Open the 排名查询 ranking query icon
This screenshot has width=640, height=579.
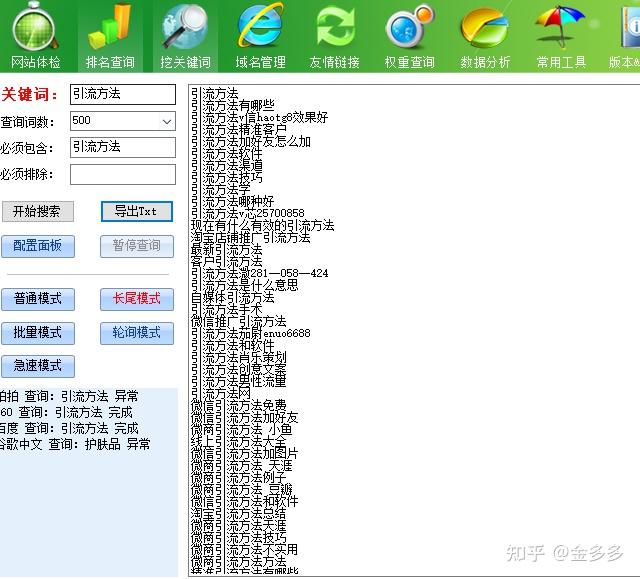(x=110, y=37)
